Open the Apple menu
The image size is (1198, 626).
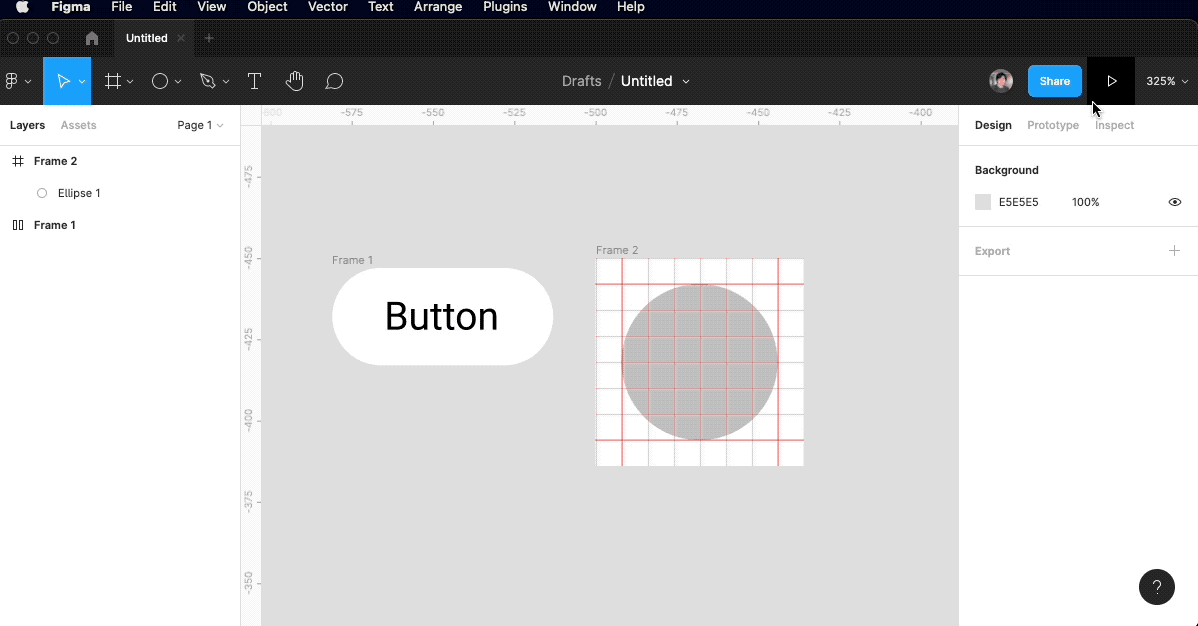[x=22, y=7]
